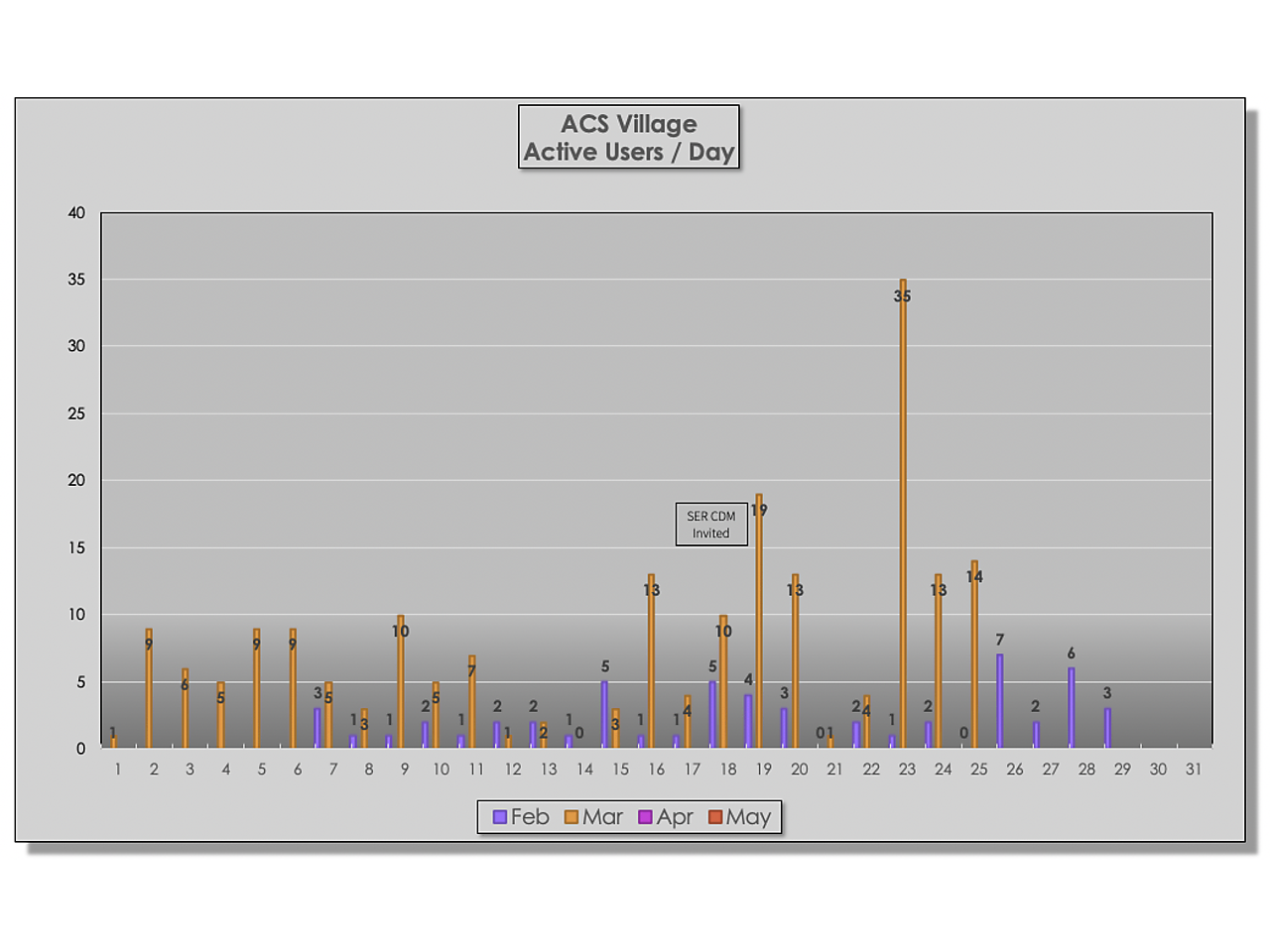Click the orange day 9 bar labeled 10
The image size is (1270, 952).
[x=401, y=684]
